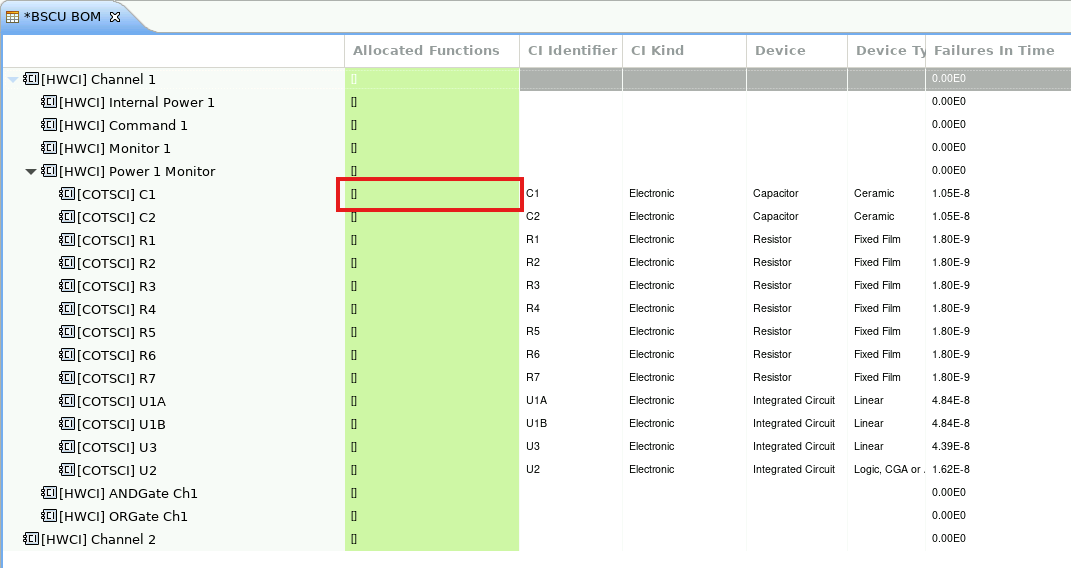This screenshot has height=568, width=1071.
Task: Click the CI icon of COTSCI U2
Action: coord(67,470)
